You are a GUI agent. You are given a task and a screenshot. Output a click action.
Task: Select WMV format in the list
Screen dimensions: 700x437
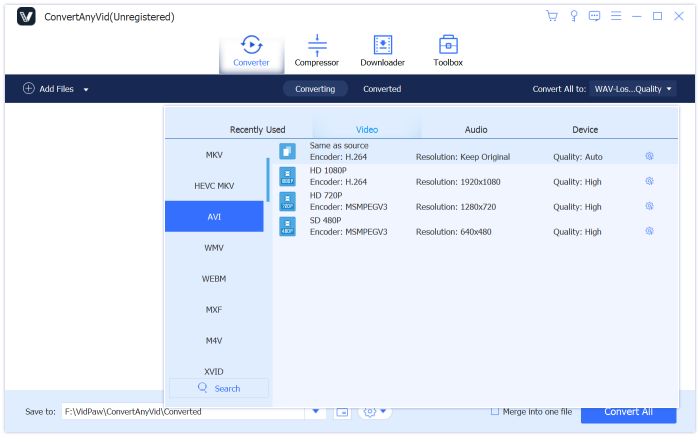[214, 248]
